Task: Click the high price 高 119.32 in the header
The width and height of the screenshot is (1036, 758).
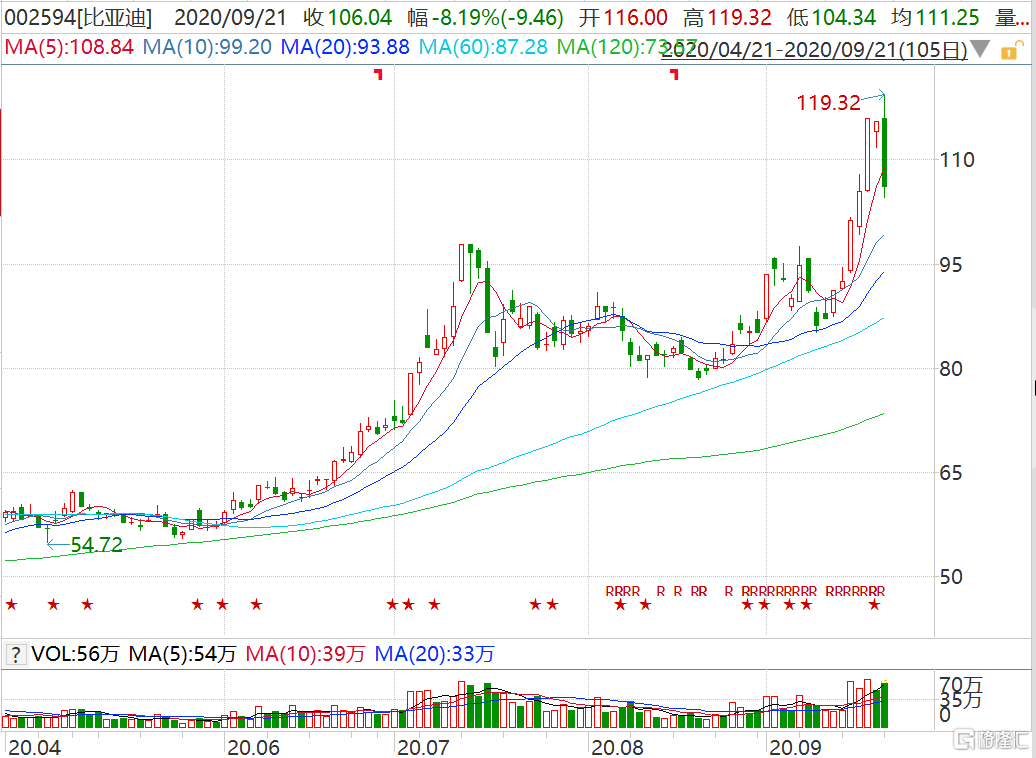Action: (x=727, y=17)
